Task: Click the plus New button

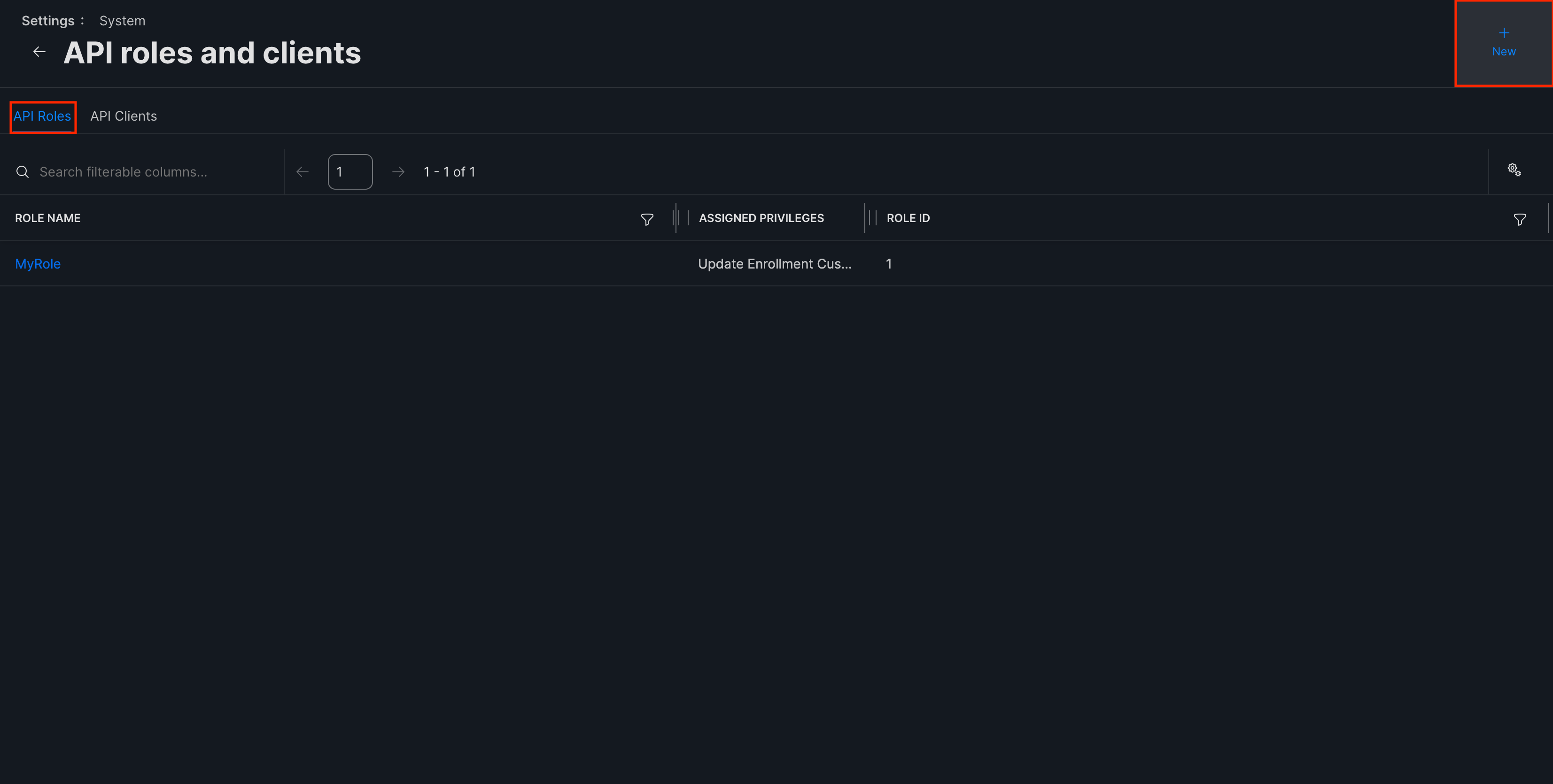Action: [1503, 43]
